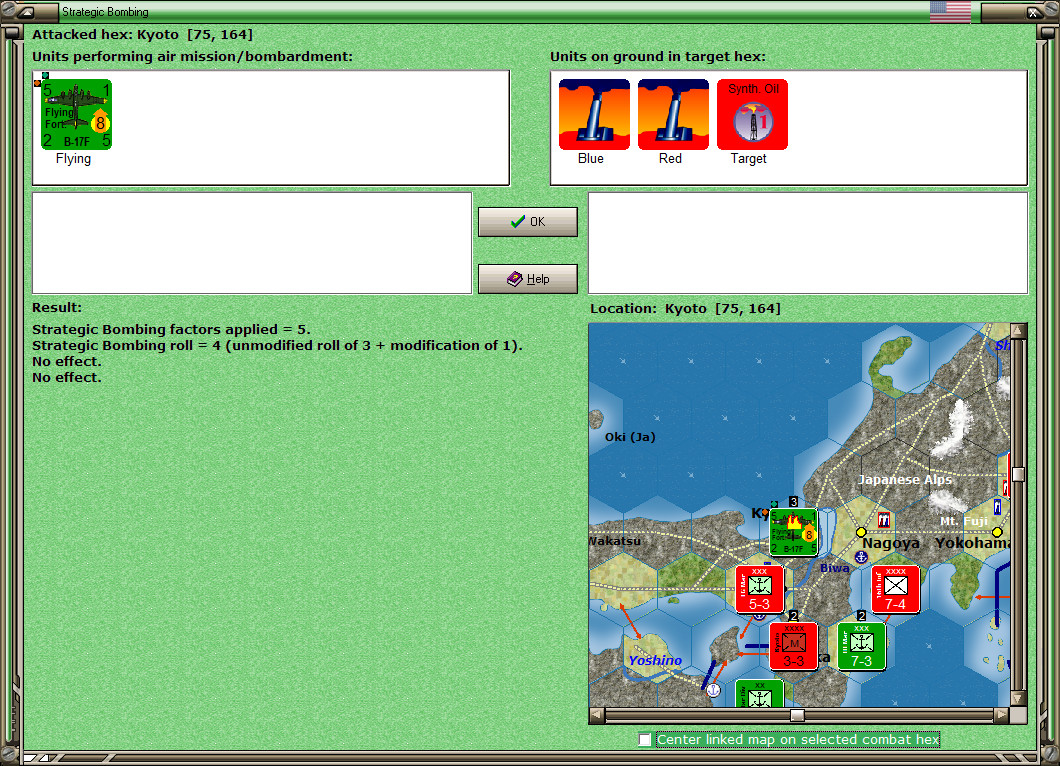Click the Blue factory icon
The width and height of the screenshot is (1060, 766).
[x=594, y=114]
